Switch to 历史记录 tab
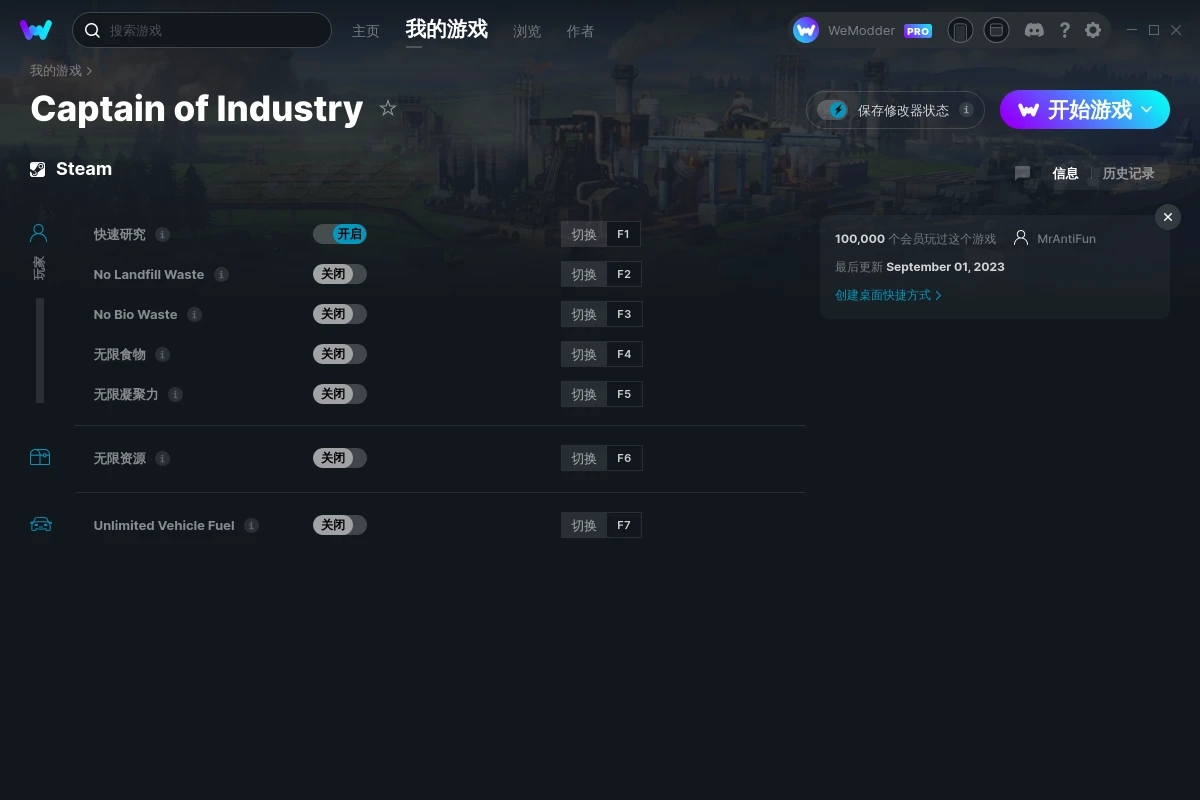 pos(1128,173)
